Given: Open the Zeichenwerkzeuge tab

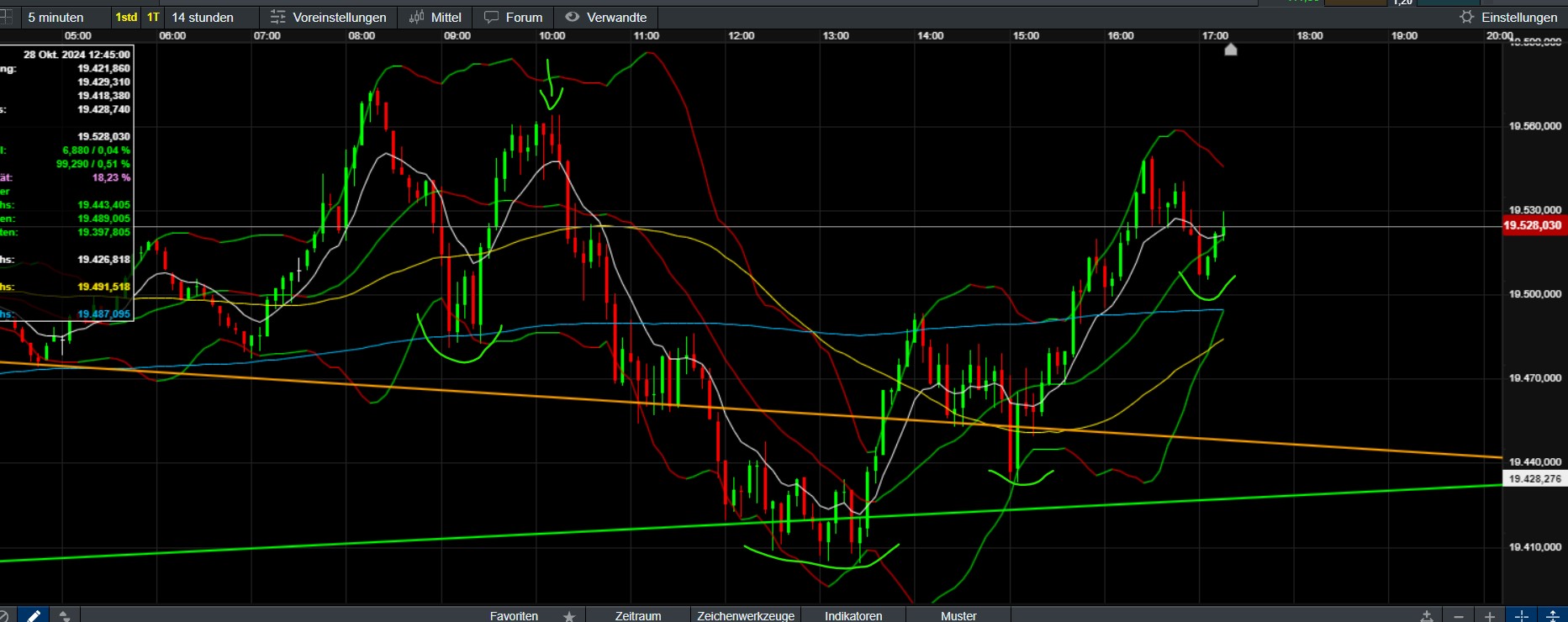Looking at the screenshot, I should click(x=746, y=616).
